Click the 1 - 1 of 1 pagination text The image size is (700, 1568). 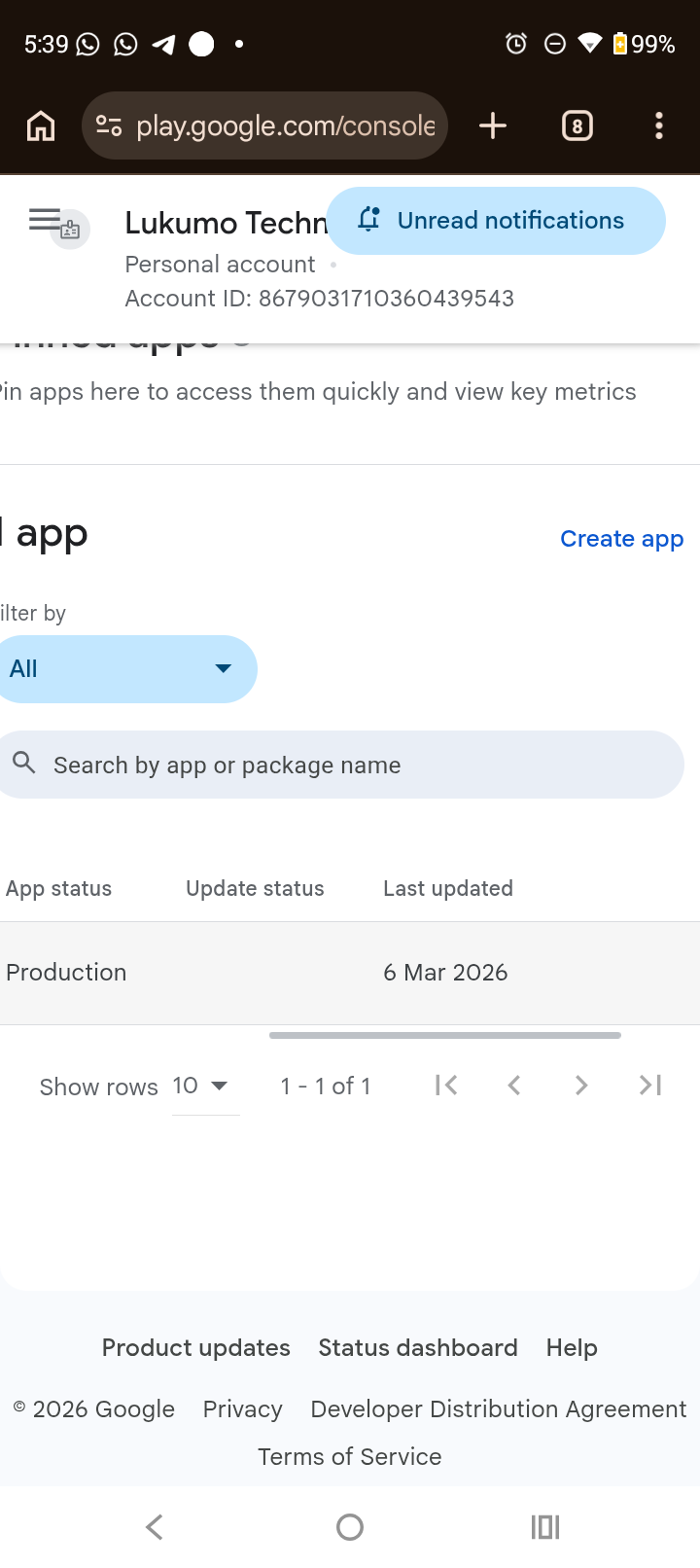326,1087
